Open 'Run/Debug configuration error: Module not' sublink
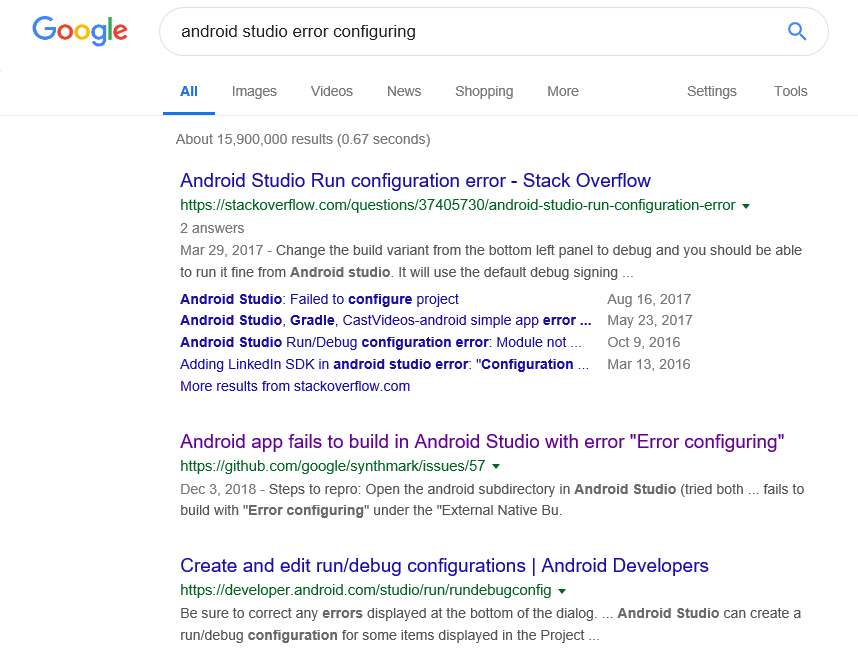858x667 pixels. (x=381, y=343)
